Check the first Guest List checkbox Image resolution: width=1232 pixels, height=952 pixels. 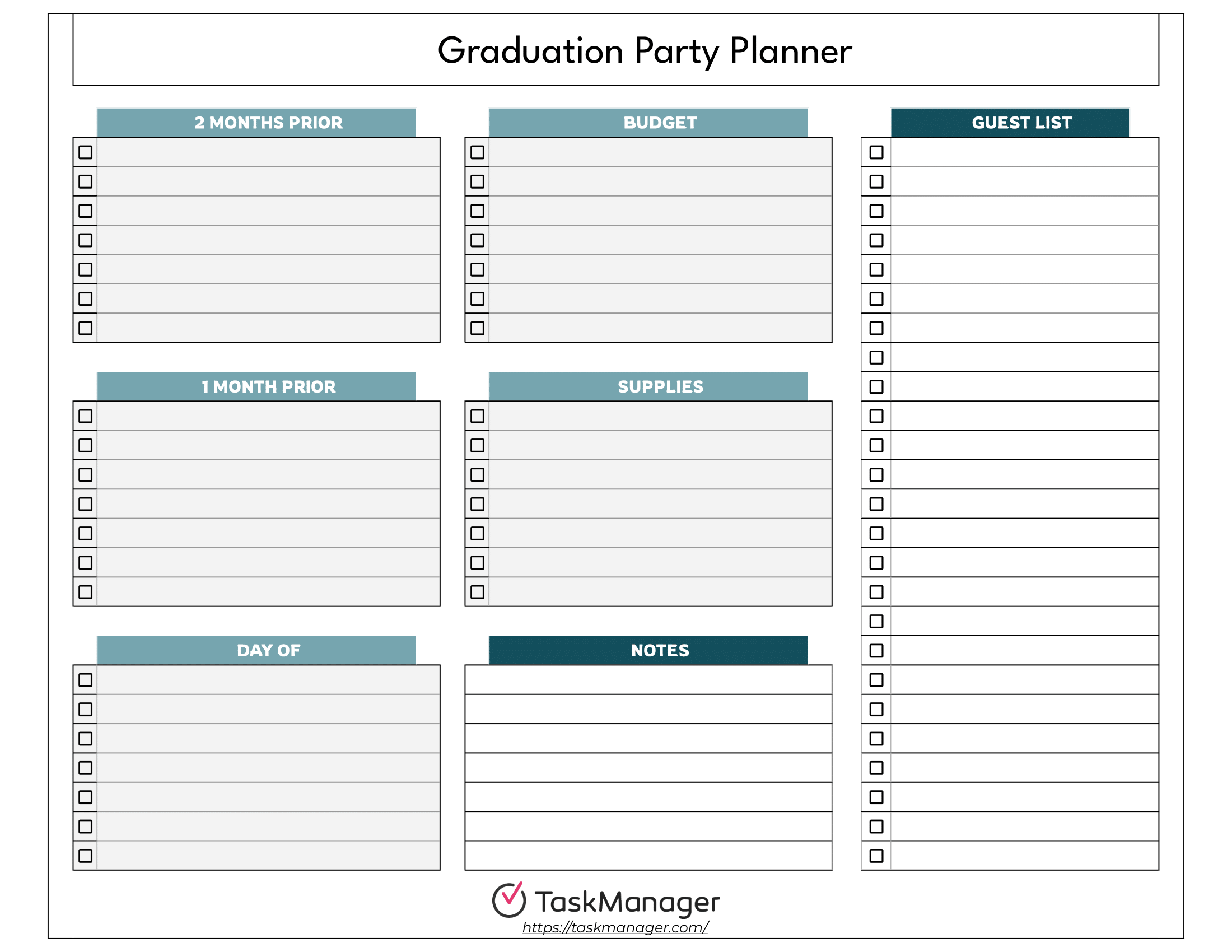pos(876,152)
